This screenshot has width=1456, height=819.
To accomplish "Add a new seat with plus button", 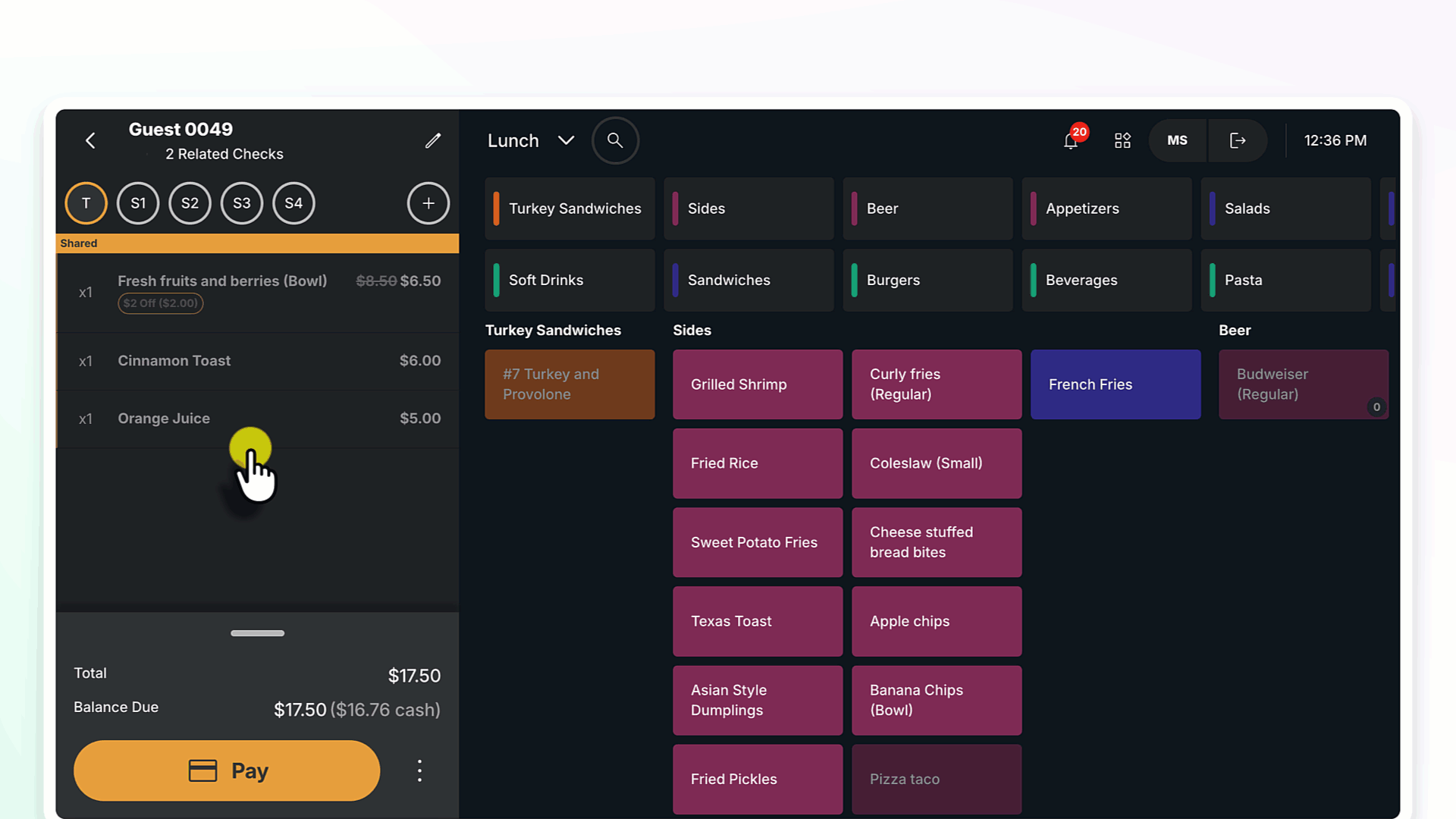I will [x=428, y=203].
